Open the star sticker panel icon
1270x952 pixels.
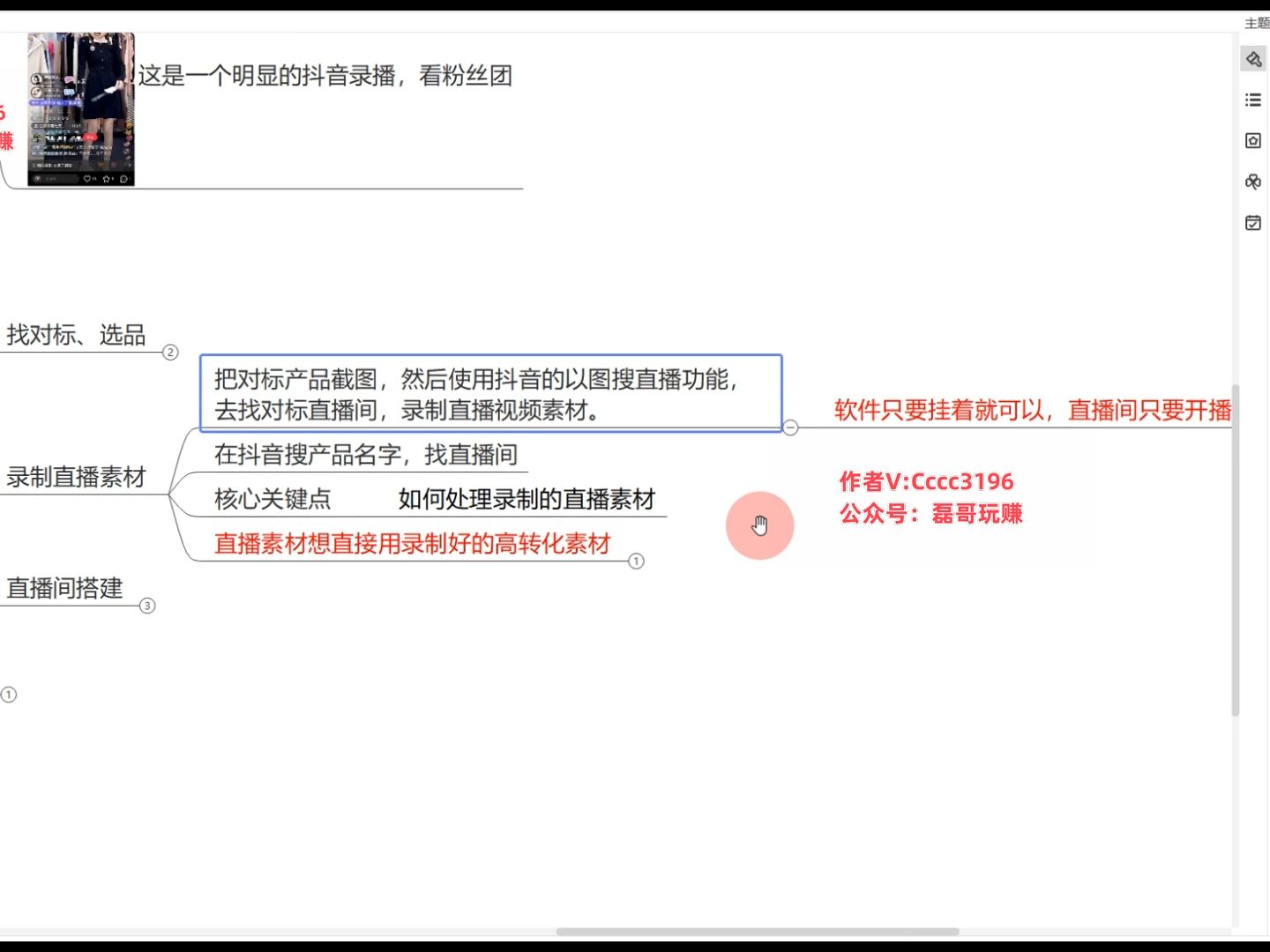tap(1253, 140)
